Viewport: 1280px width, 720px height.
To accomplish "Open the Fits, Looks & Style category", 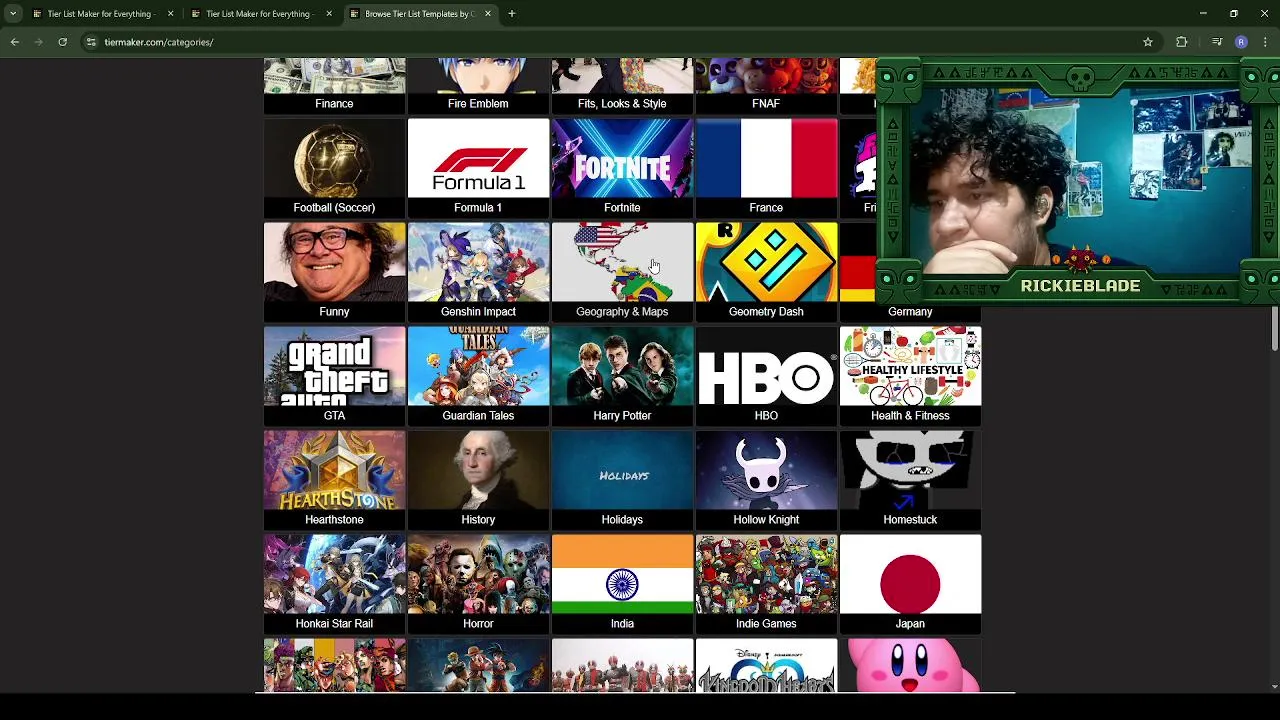I will tap(622, 86).
